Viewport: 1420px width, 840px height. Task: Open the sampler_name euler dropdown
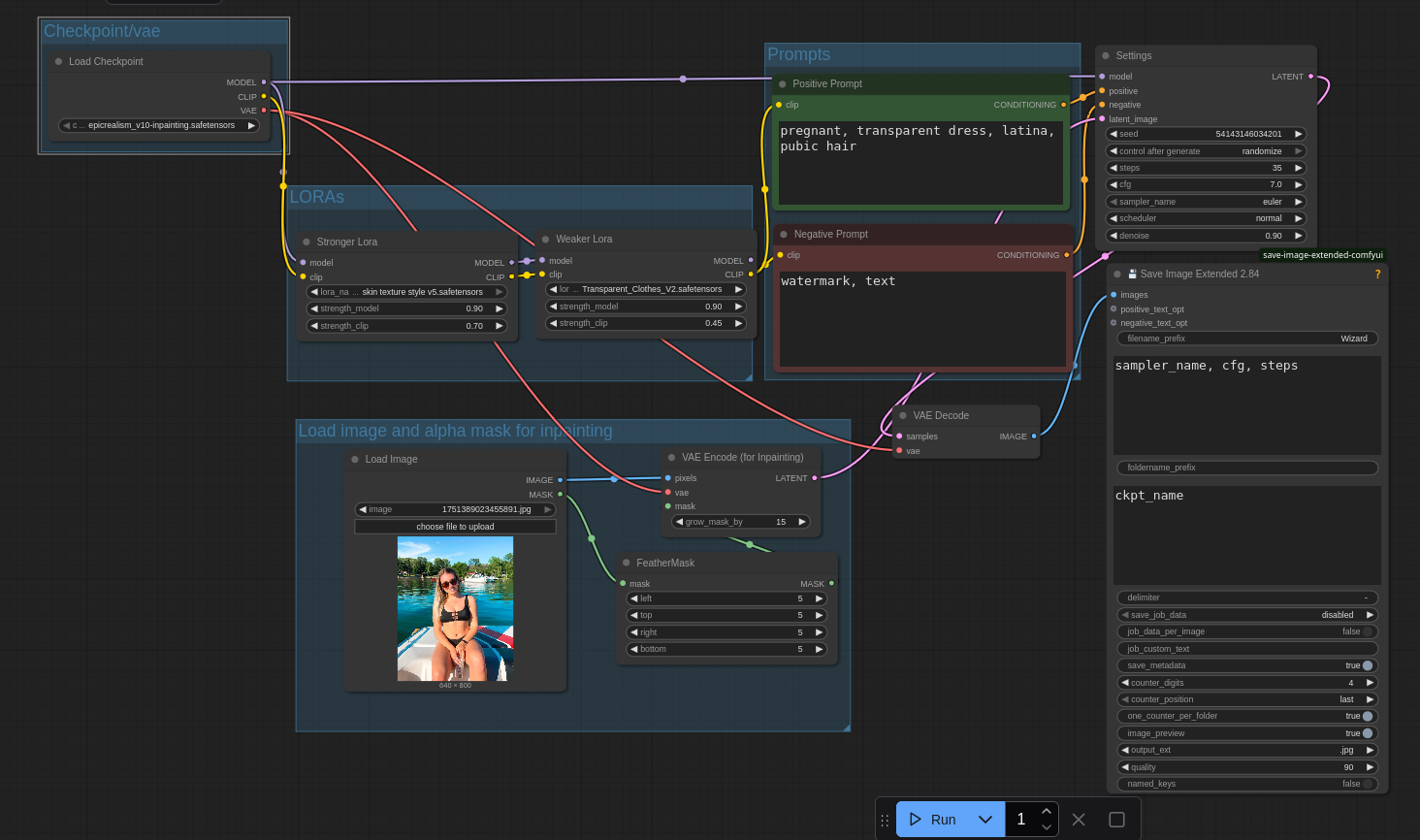pyautogui.click(x=1206, y=202)
